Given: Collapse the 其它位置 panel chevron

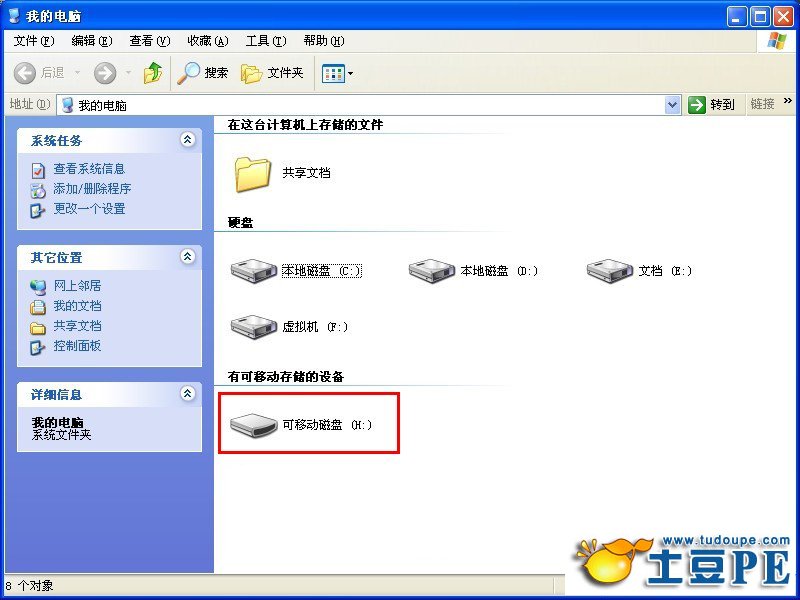Looking at the screenshot, I should 188,256.
